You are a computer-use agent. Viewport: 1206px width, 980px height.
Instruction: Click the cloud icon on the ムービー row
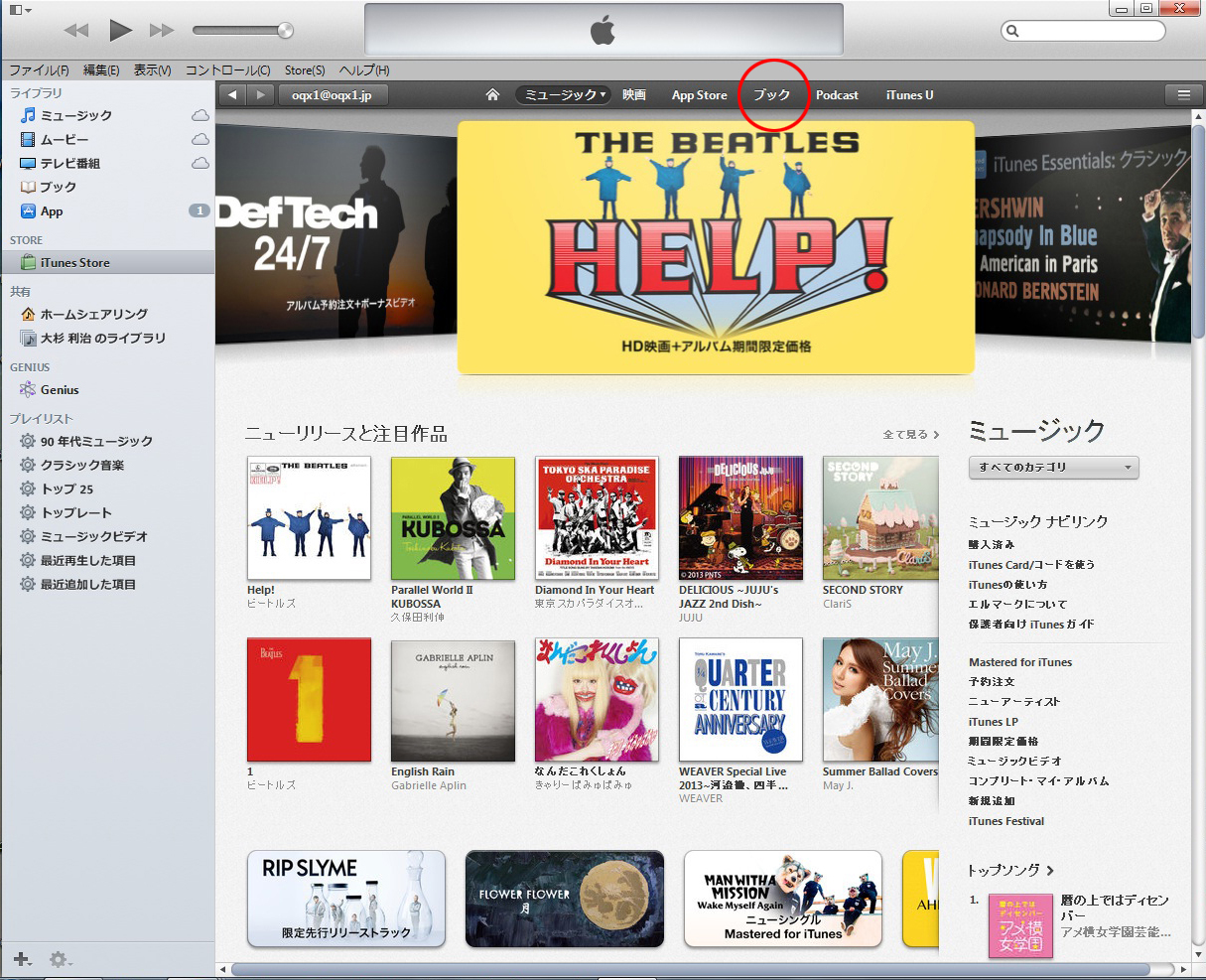point(200,139)
